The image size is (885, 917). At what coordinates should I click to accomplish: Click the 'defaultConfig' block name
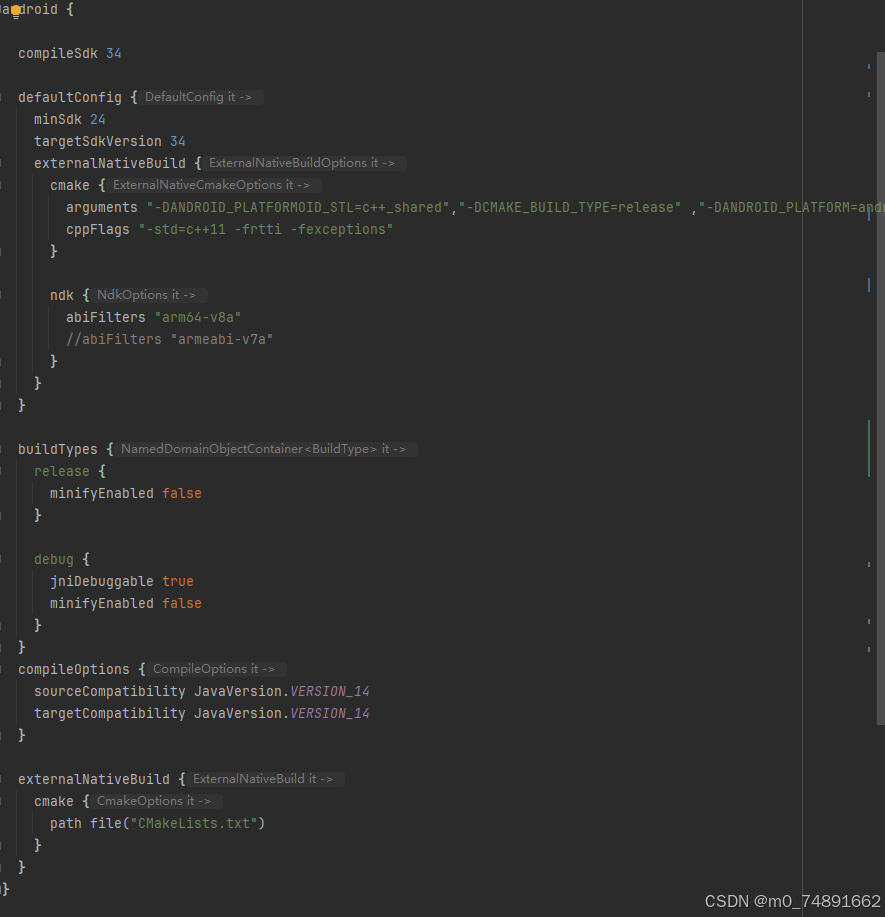(x=70, y=97)
